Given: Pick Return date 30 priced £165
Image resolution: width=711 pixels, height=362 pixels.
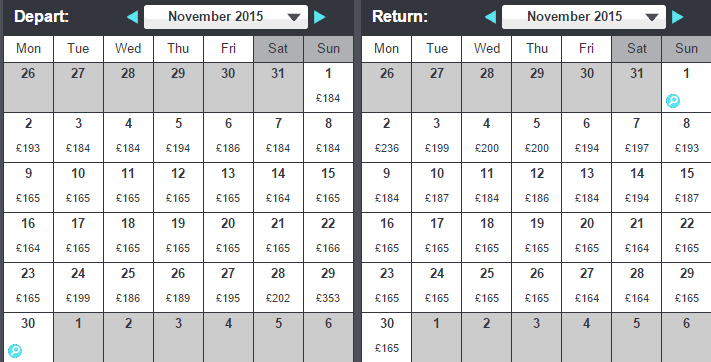Looking at the screenshot, I should coord(386,338).
